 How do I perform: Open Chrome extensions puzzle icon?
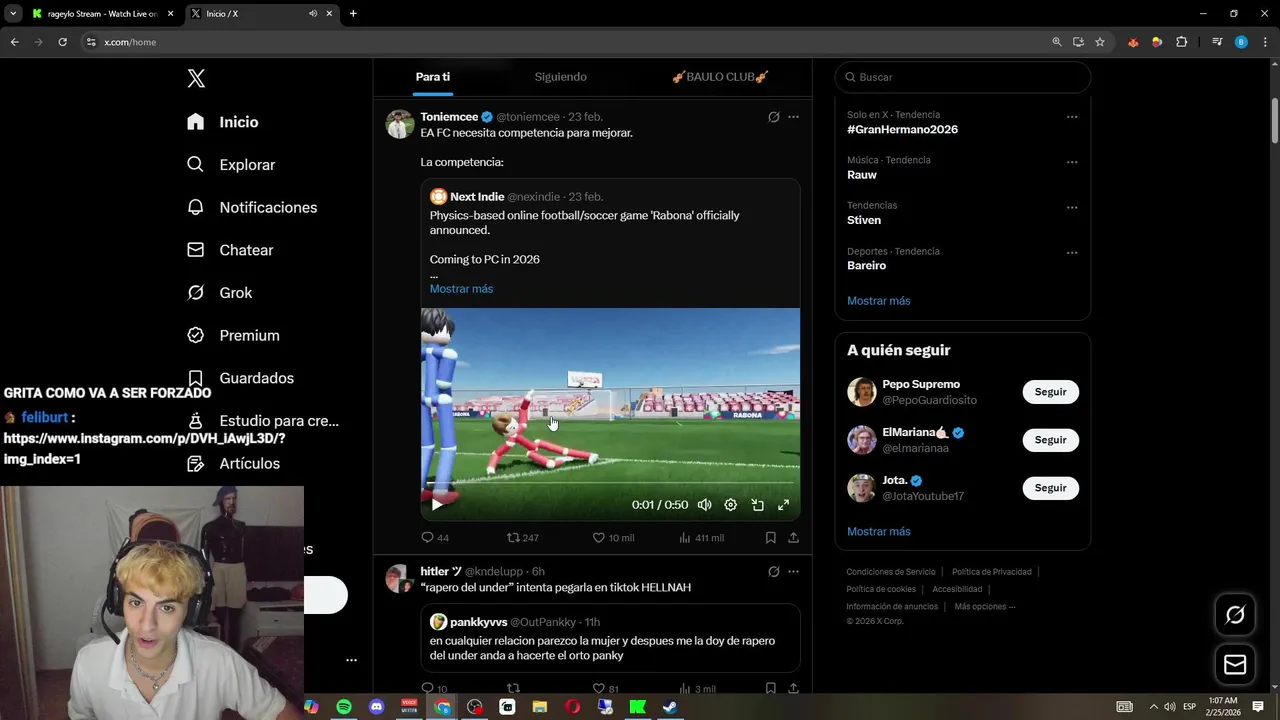point(1182,42)
